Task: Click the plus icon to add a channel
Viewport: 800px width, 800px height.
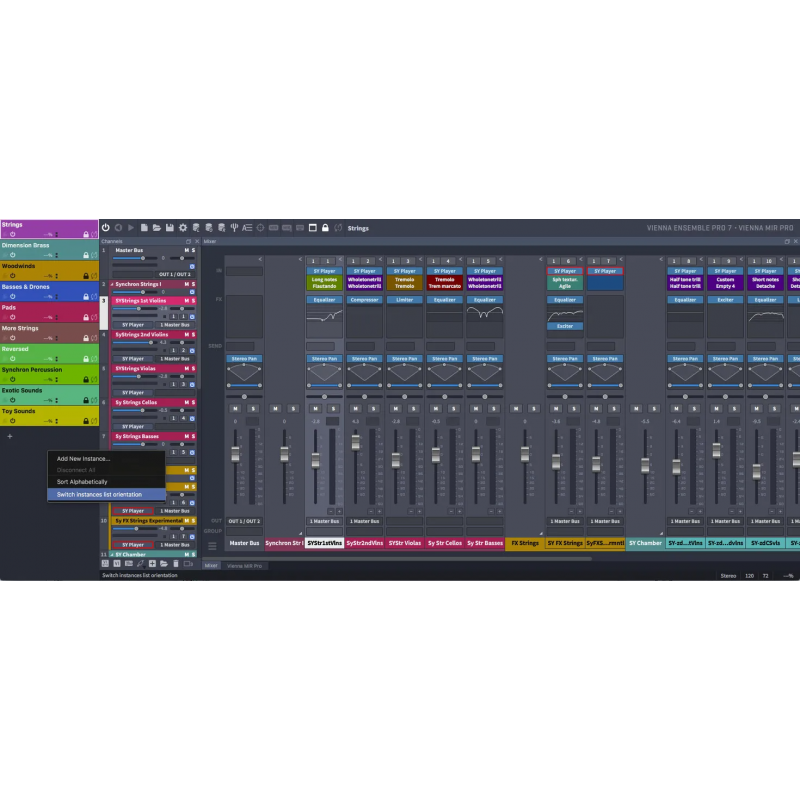Action: click(x=152, y=564)
